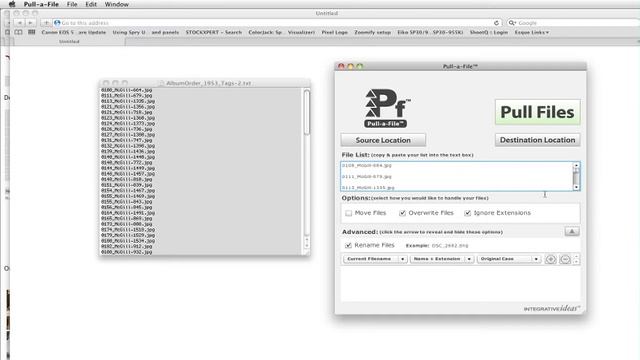Screen dimensions: 640x360
Task: Click the last visible filename in the text file
Action: click(127, 252)
